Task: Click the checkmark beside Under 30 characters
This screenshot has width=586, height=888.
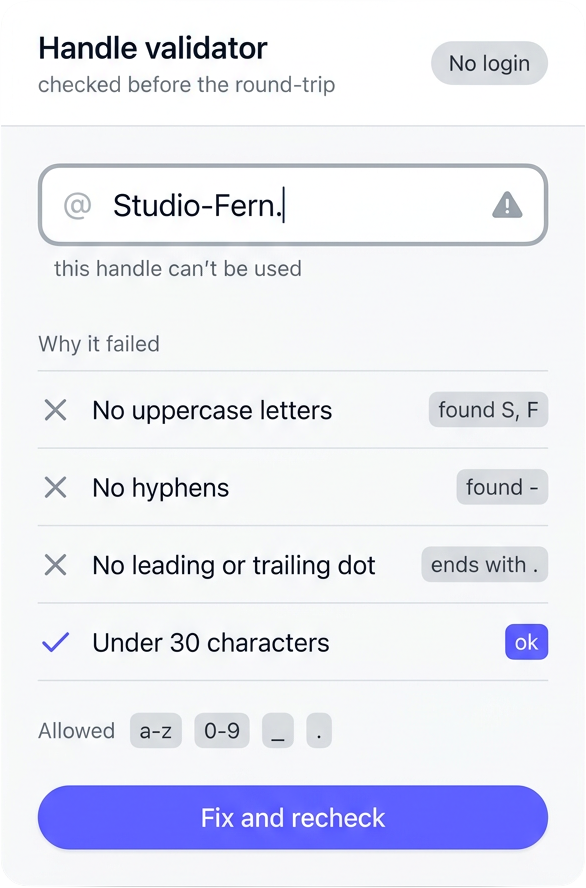Action: click(x=55, y=642)
